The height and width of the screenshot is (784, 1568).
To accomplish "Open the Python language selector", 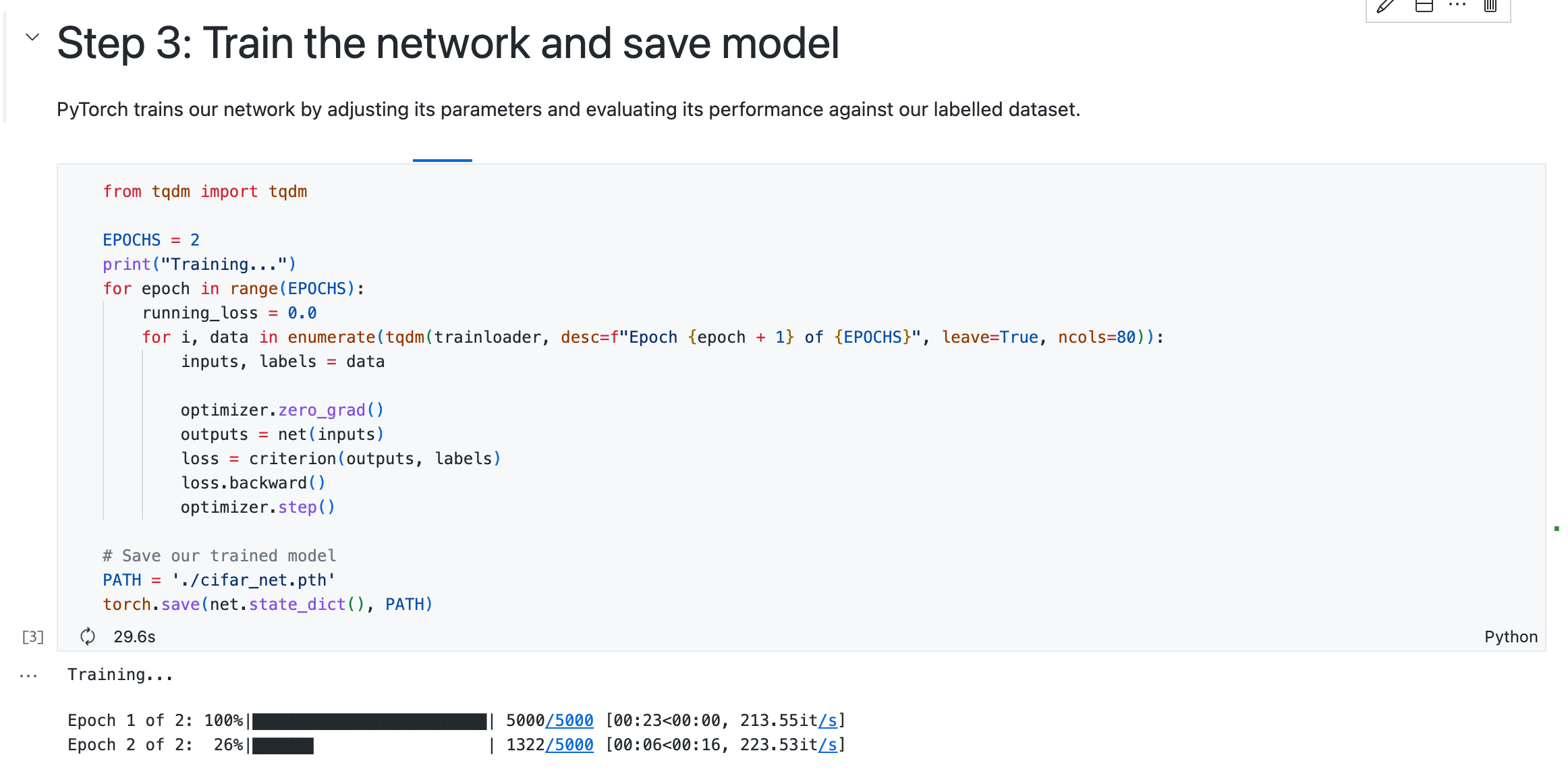I will tap(1511, 636).
